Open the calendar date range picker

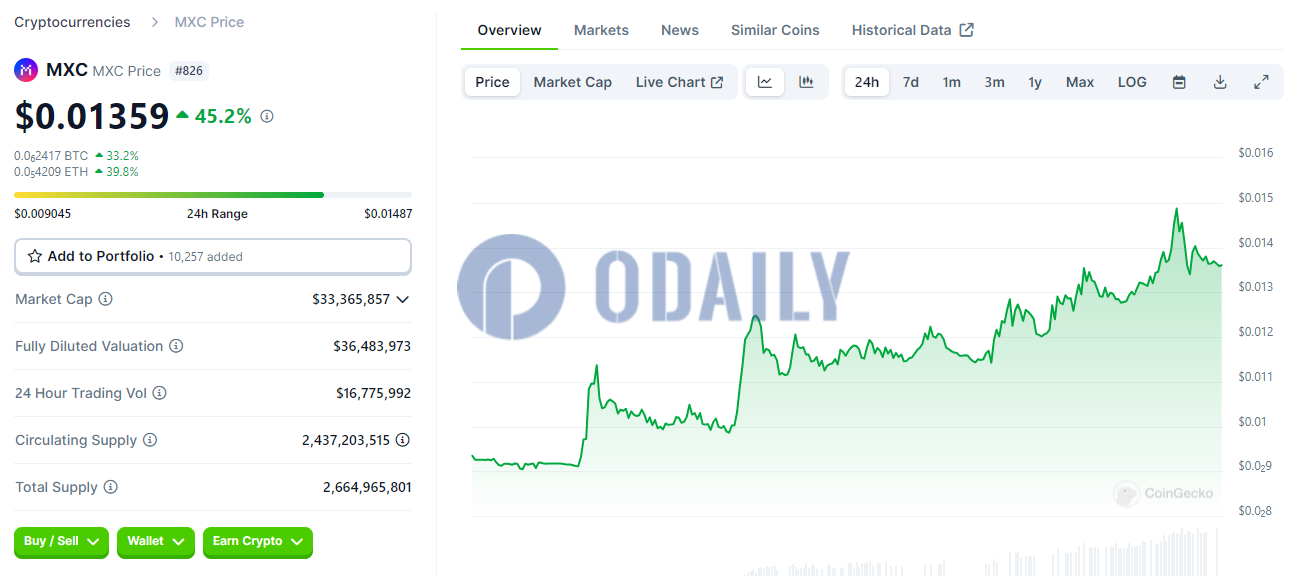coord(1179,82)
